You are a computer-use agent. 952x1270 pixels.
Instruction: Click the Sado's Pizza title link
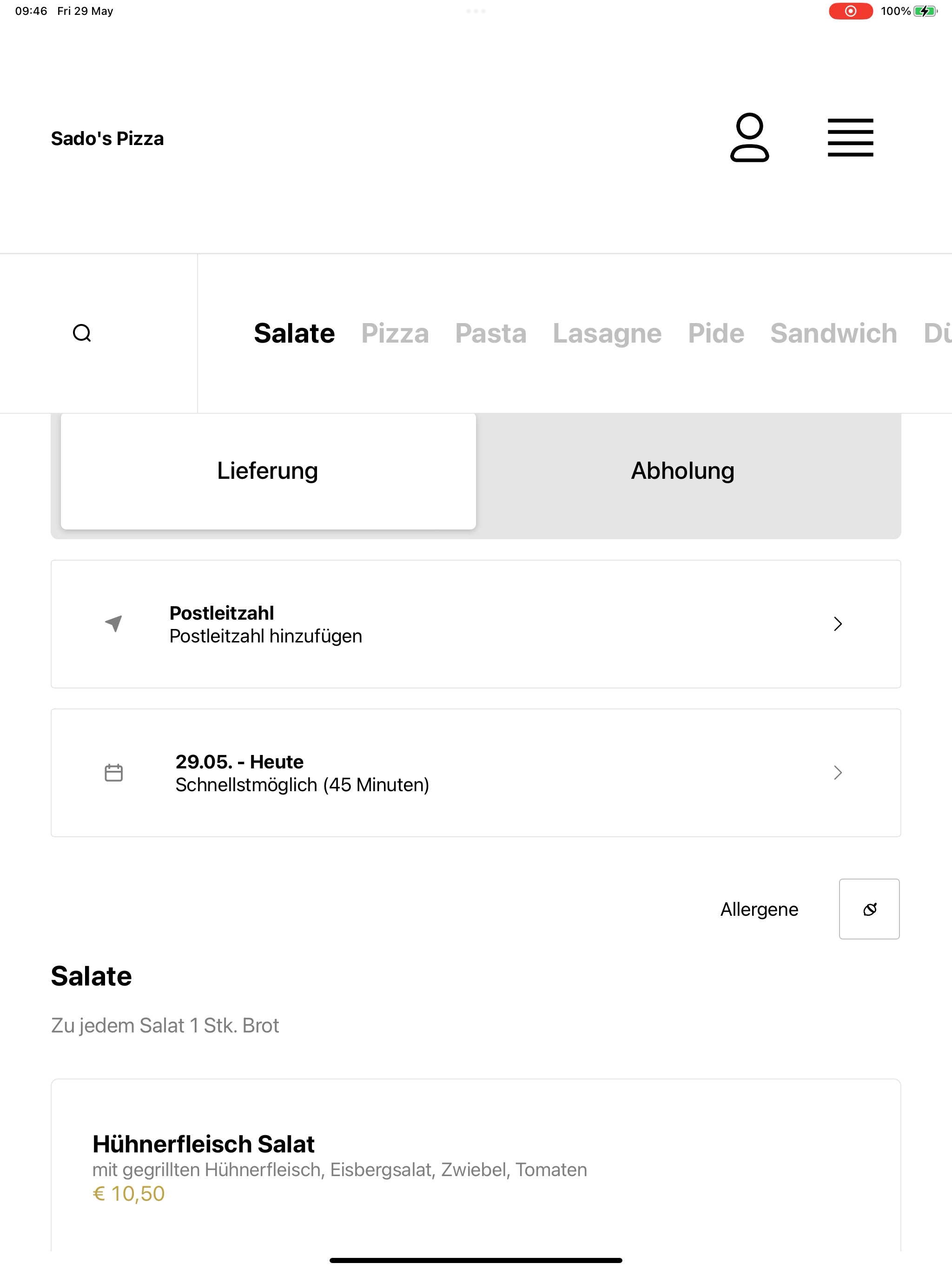pyautogui.click(x=107, y=139)
